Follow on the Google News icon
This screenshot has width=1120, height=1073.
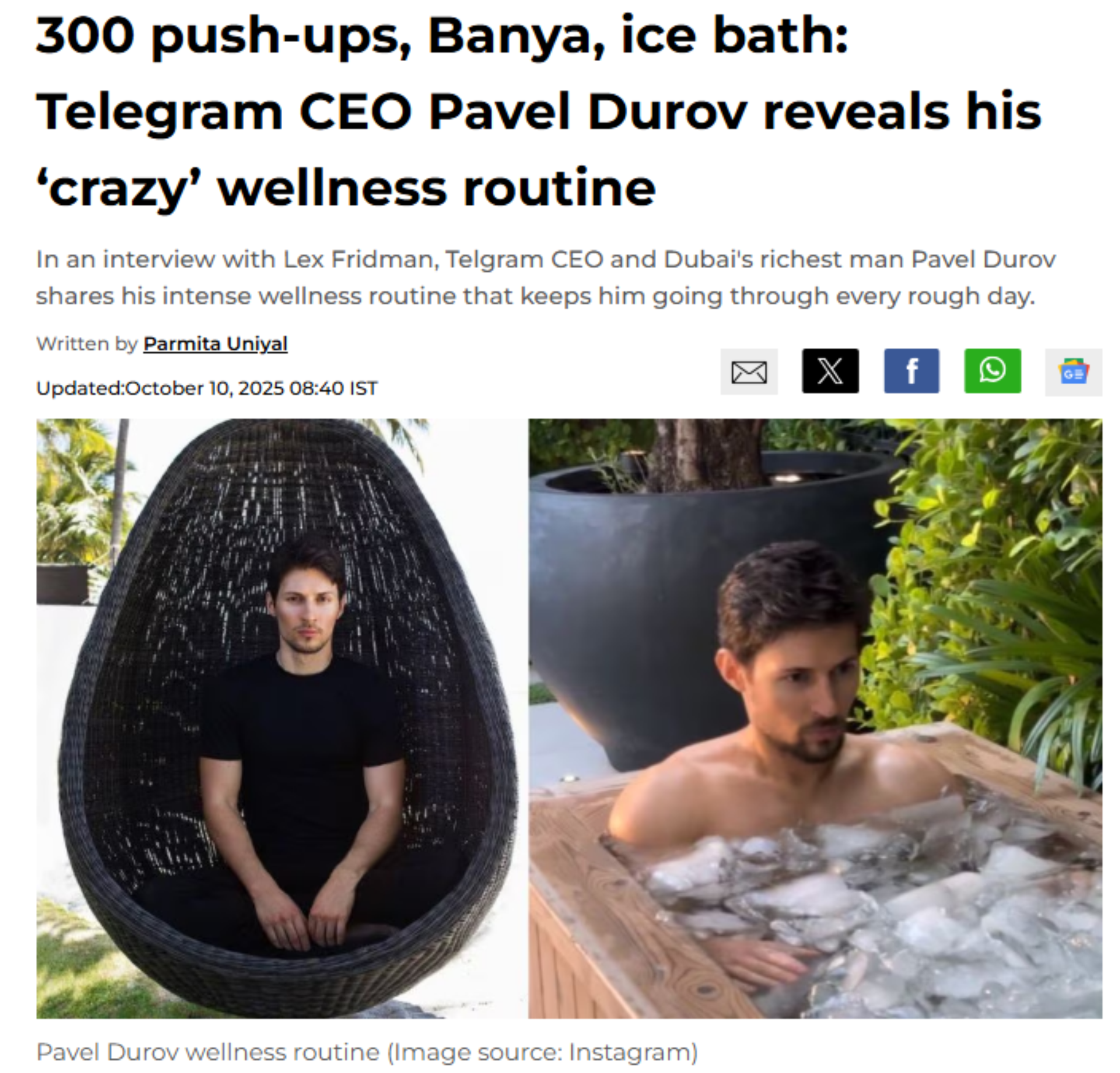point(1073,372)
